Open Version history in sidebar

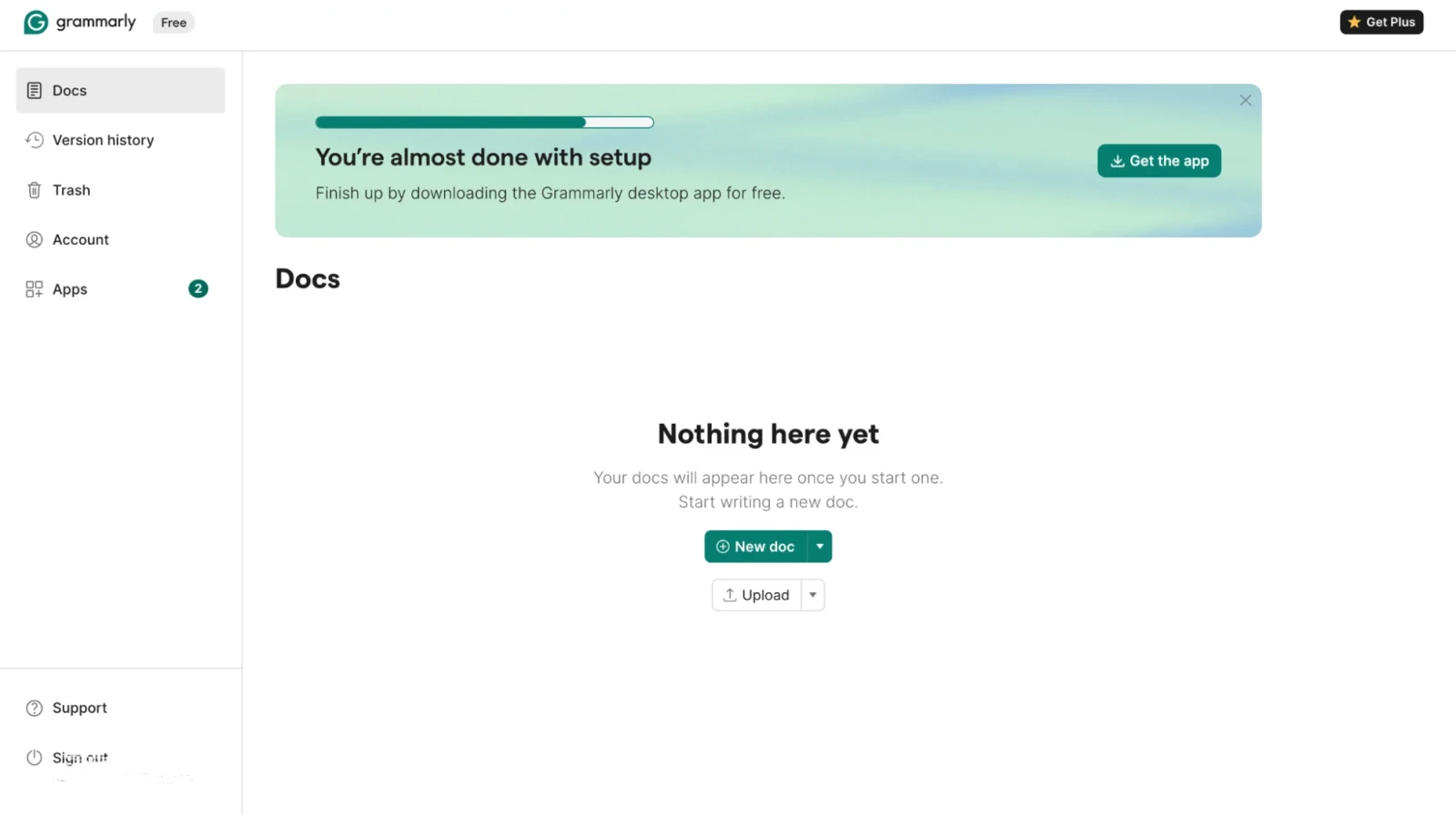(120, 140)
